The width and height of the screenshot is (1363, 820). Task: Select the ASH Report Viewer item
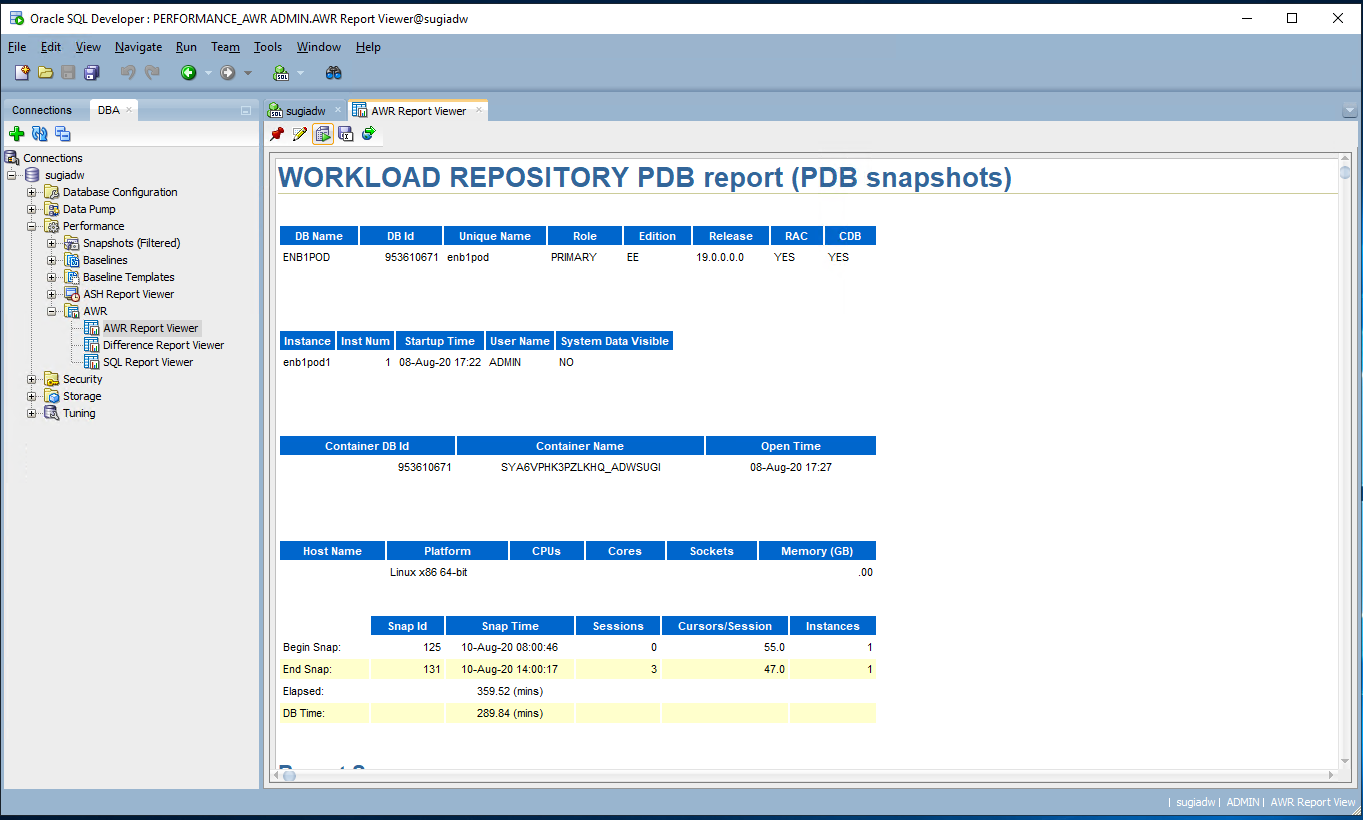click(128, 294)
